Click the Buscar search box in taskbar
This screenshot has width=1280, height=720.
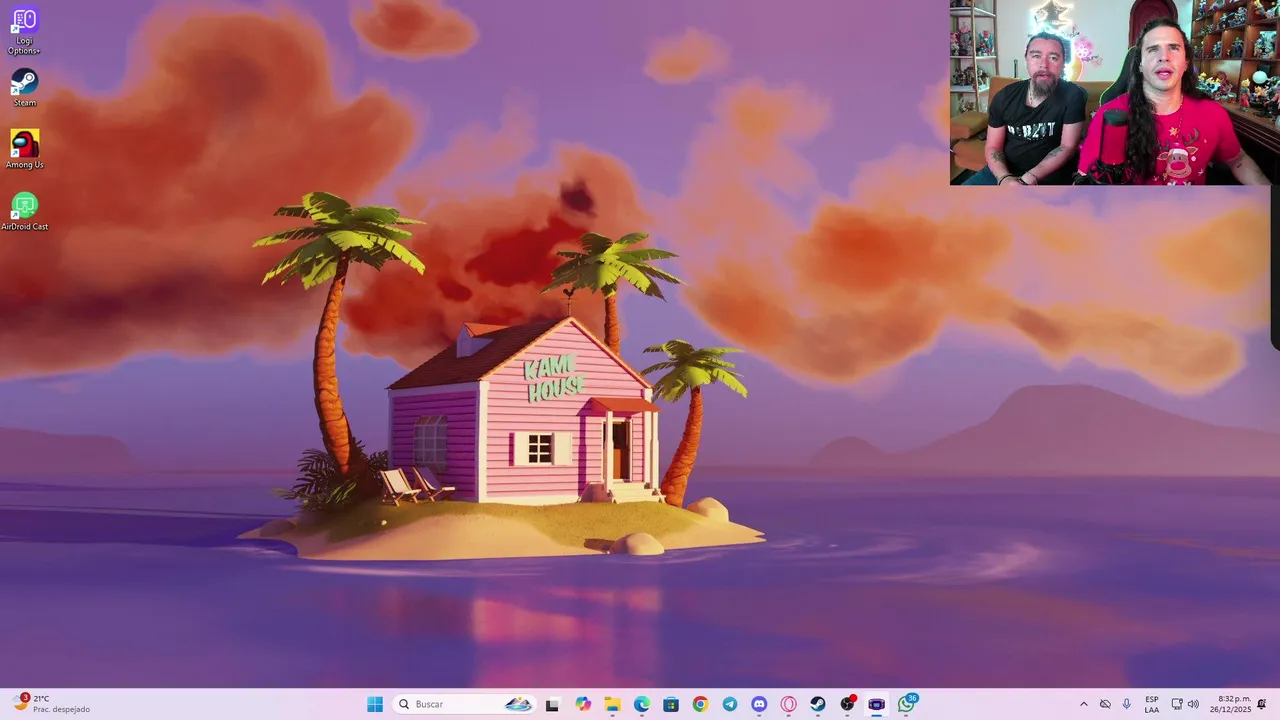[x=465, y=704]
